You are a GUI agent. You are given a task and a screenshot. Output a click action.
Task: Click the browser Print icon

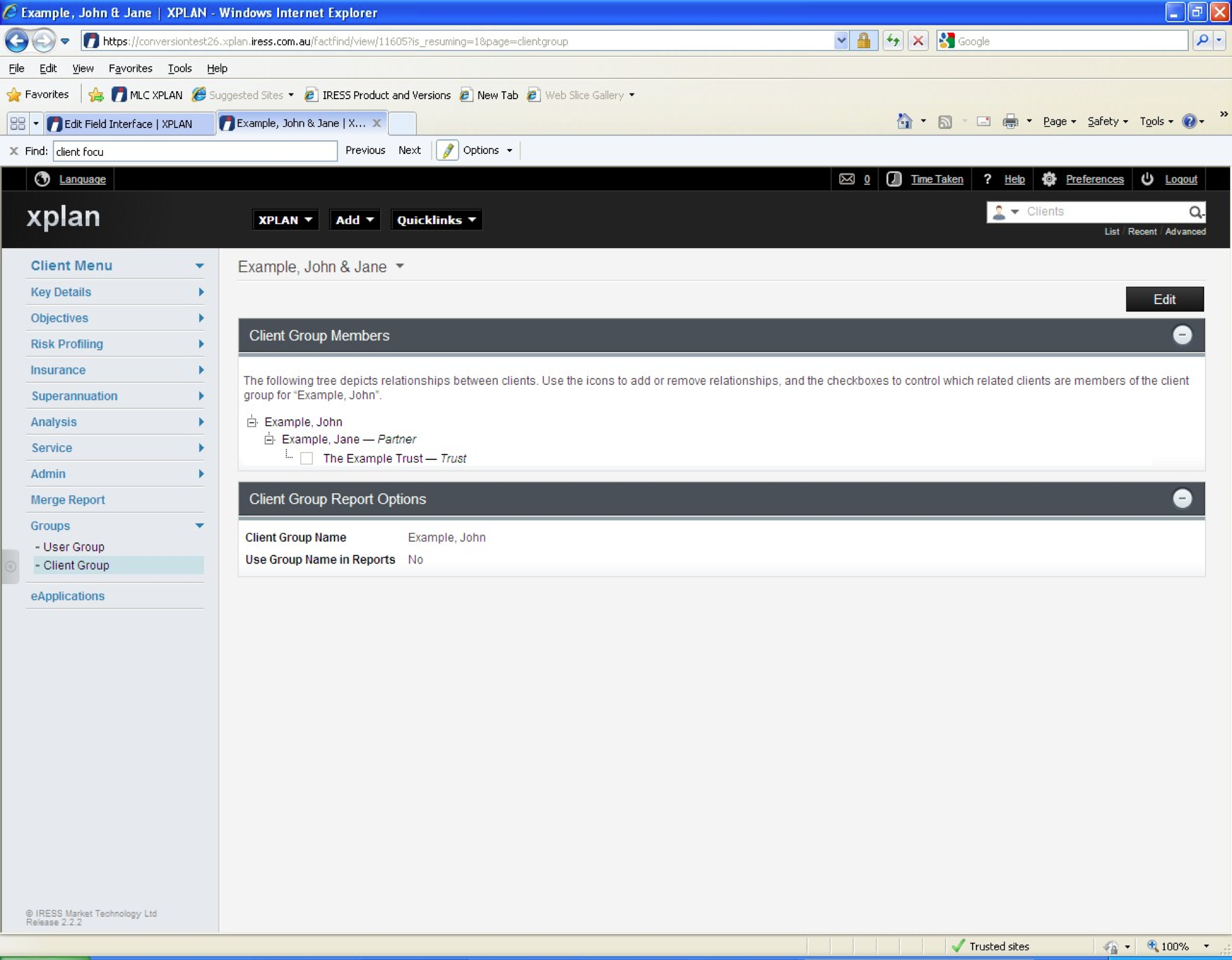click(1010, 122)
